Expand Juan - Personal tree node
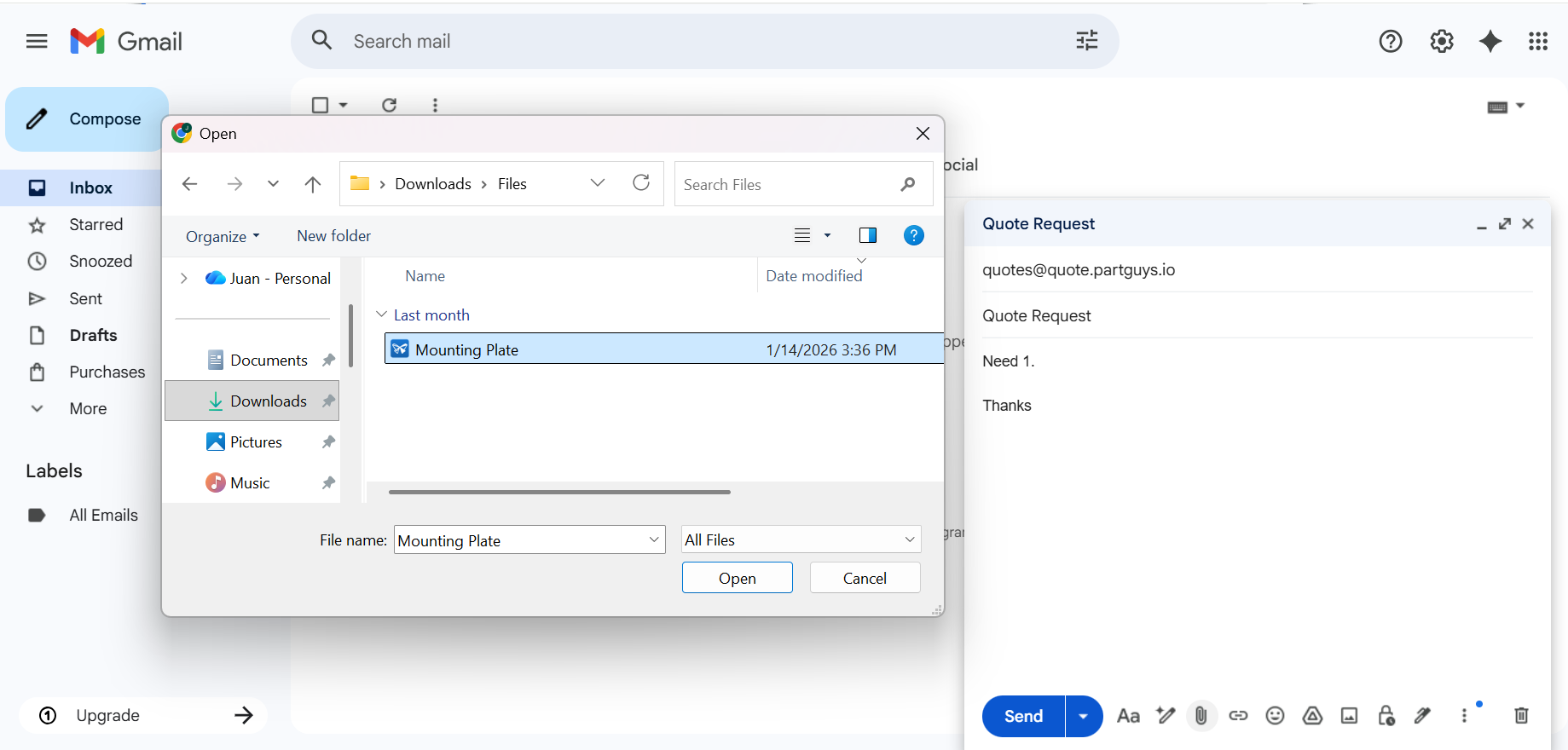This screenshot has height=750, width=1568. [x=183, y=279]
